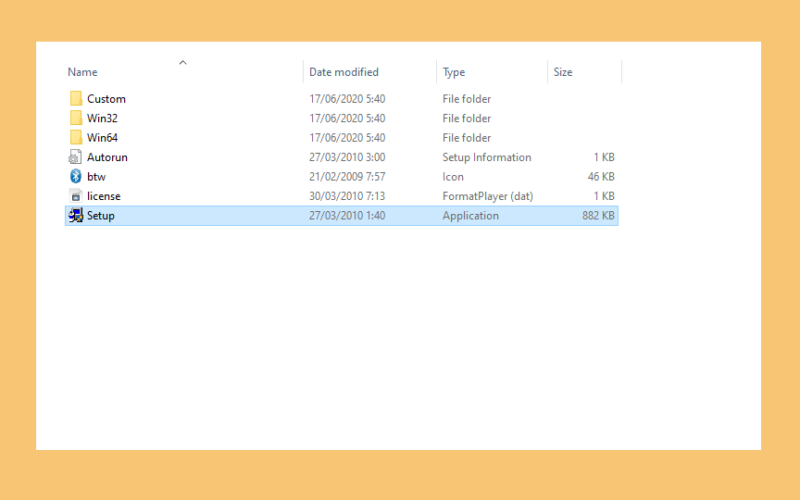This screenshot has height=500, width=800.
Task: Sort by the Type column header
Action: 454,72
